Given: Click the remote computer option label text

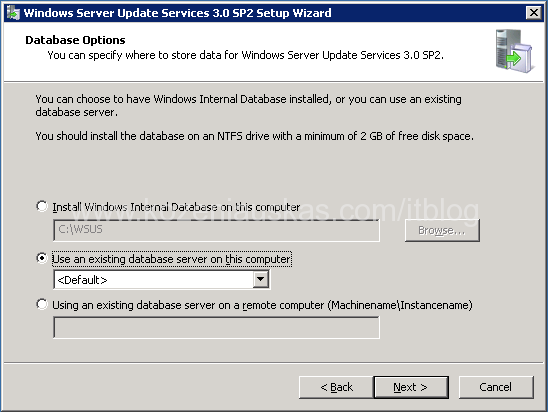Looking at the screenshot, I should [x=262, y=305].
